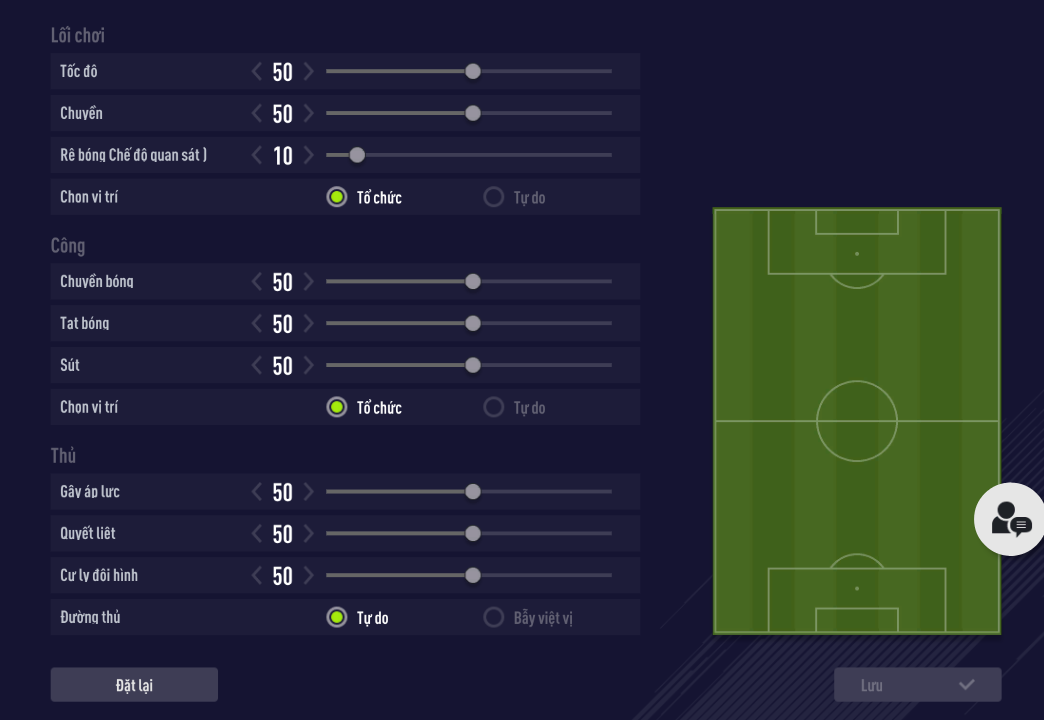Select Tự do option for Đường thủ
The height and width of the screenshot is (720, 1044).
tap(337, 617)
